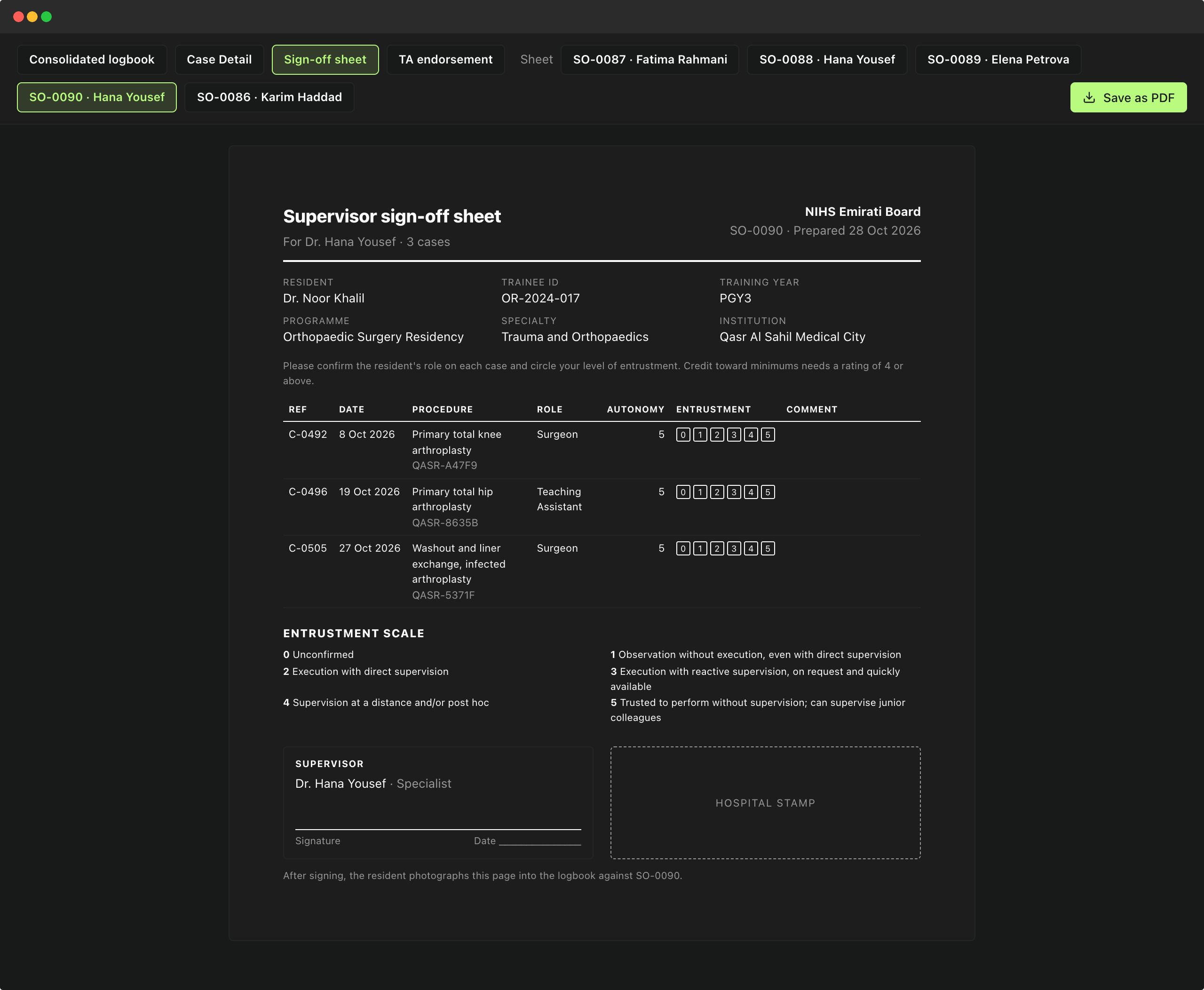This screenshot has width=1204, height=990.
Task: Click the Teaching Assistant role cell
Action: click(560, 499)
